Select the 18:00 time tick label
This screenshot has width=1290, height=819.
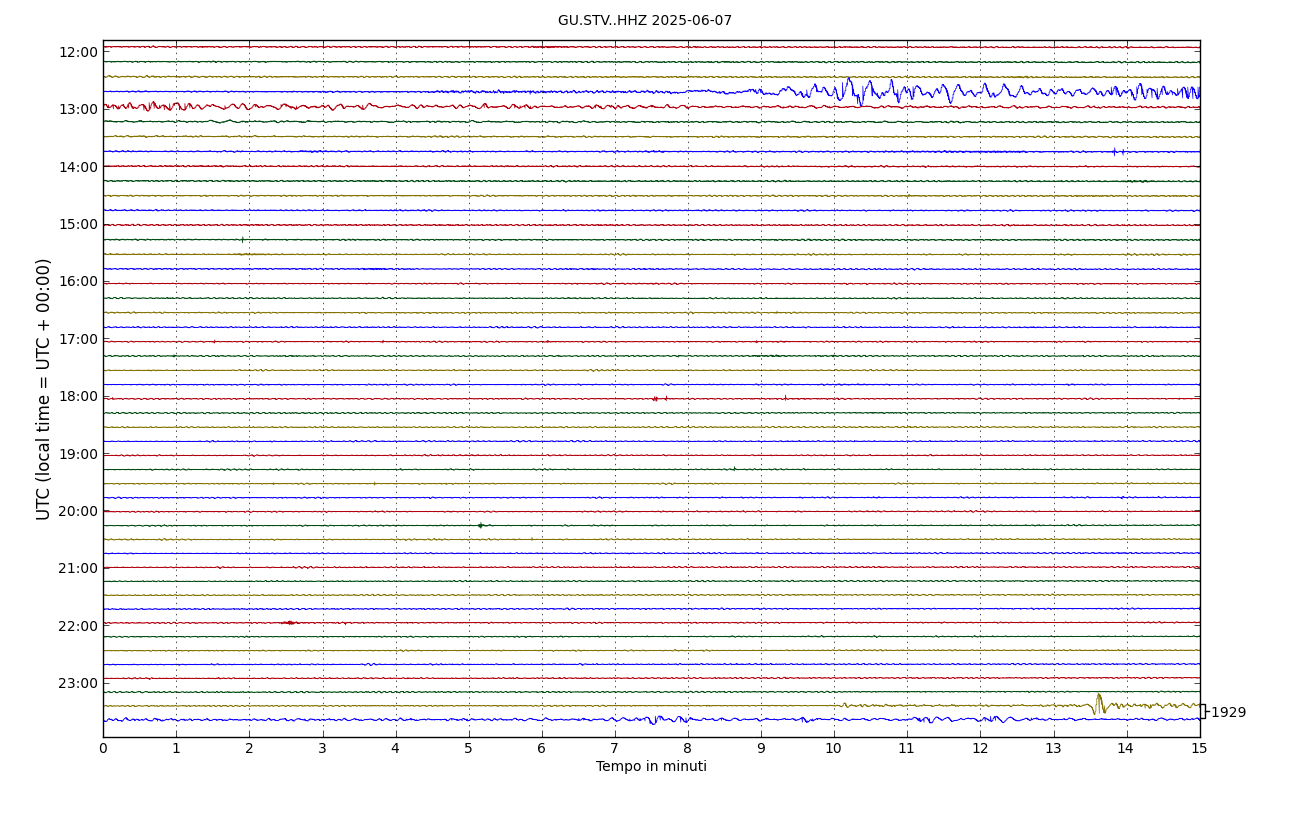tap(78, 396)
